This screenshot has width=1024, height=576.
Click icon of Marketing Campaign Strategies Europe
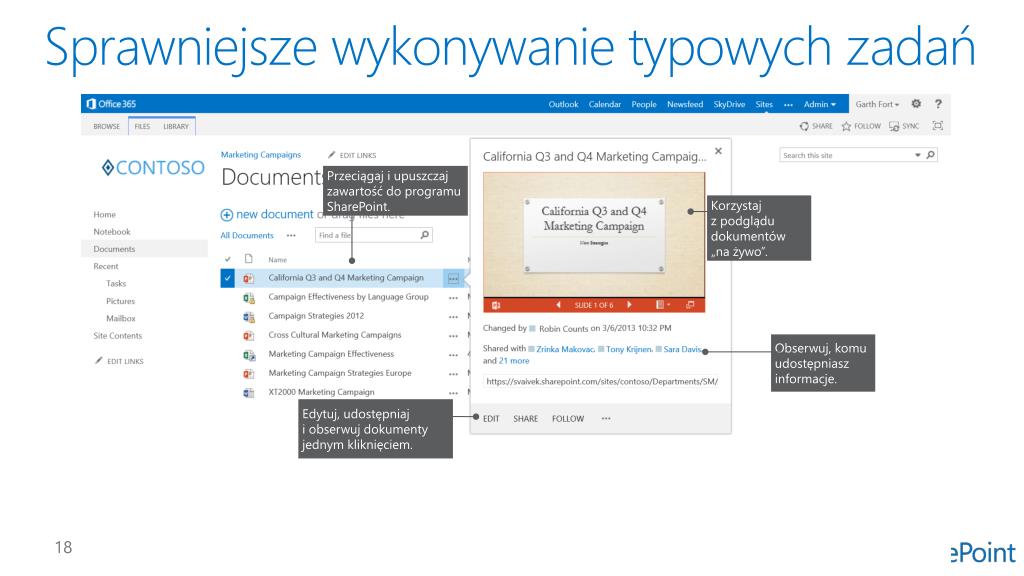point(248,374)
